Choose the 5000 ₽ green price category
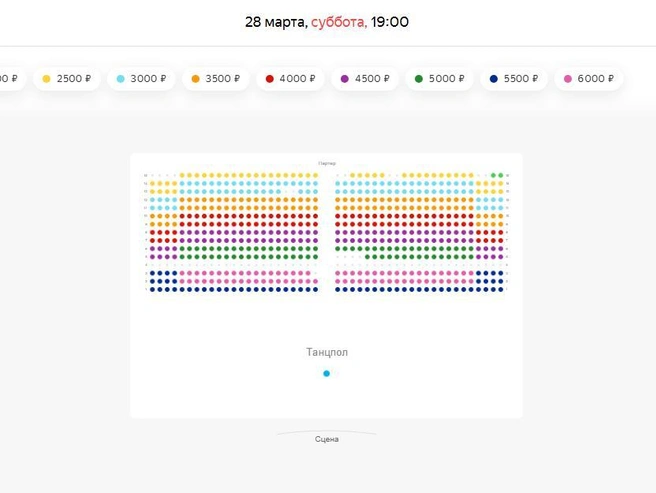This screenshot has width=656, height=493. 439,79
